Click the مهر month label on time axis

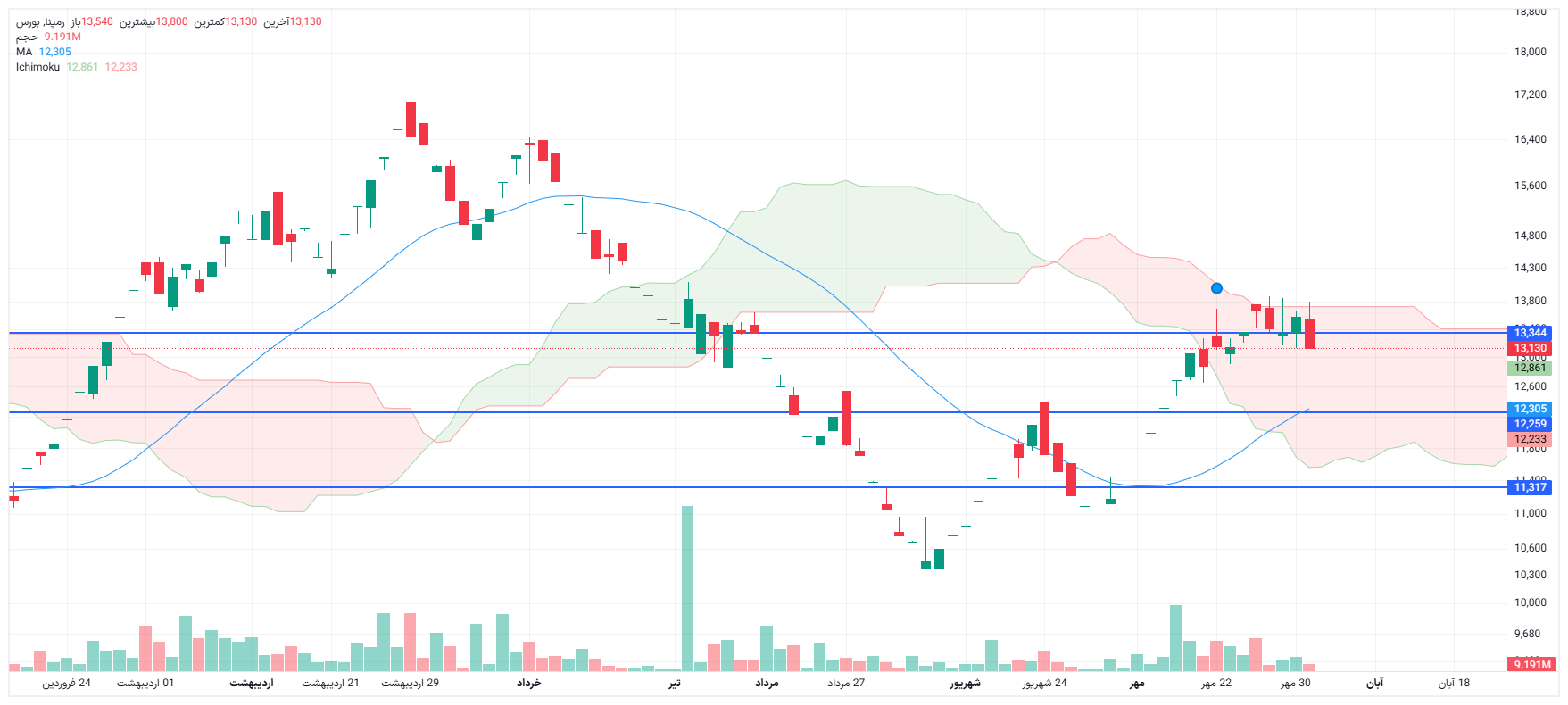pyautogui.click(x=1136, y=683)
